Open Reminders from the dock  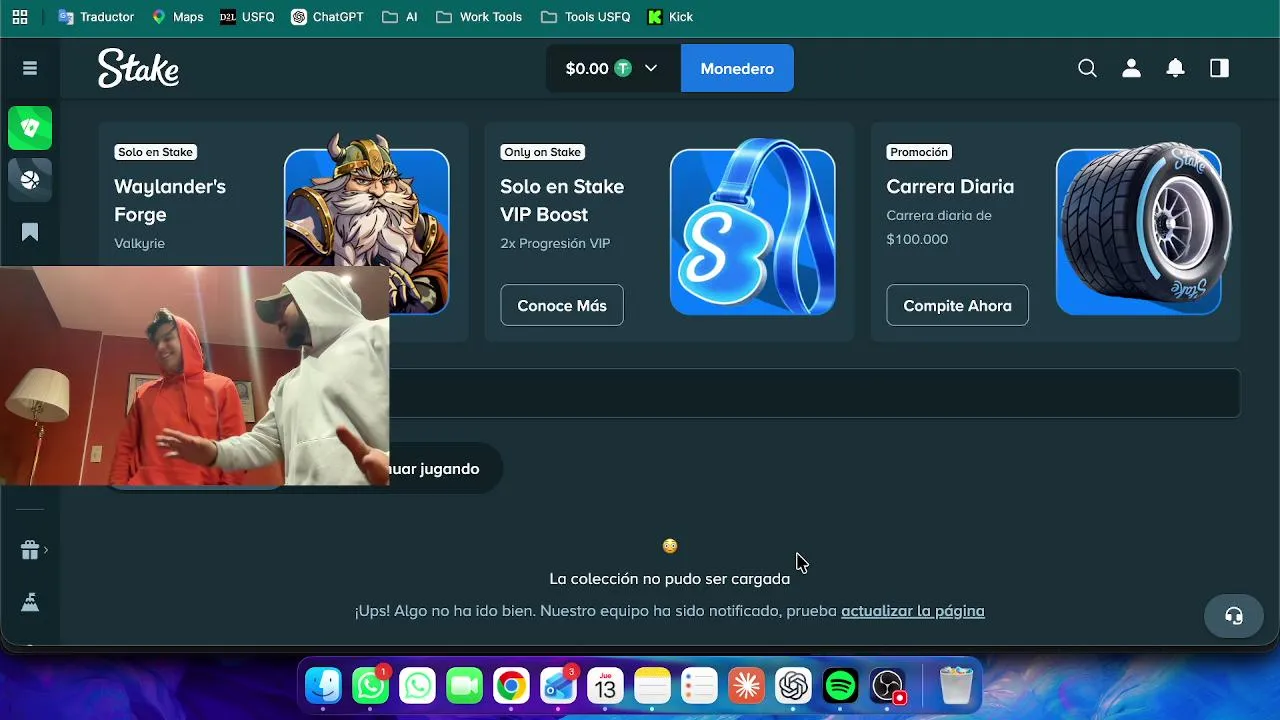[x=699, y=686]
